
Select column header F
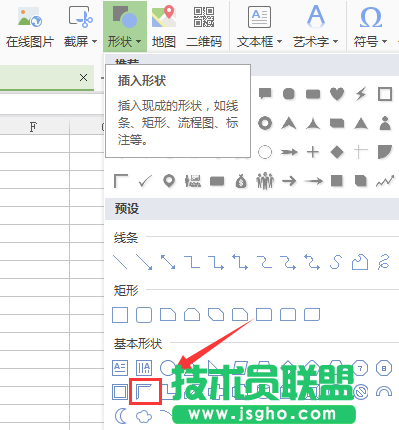(x=33, y=127)
